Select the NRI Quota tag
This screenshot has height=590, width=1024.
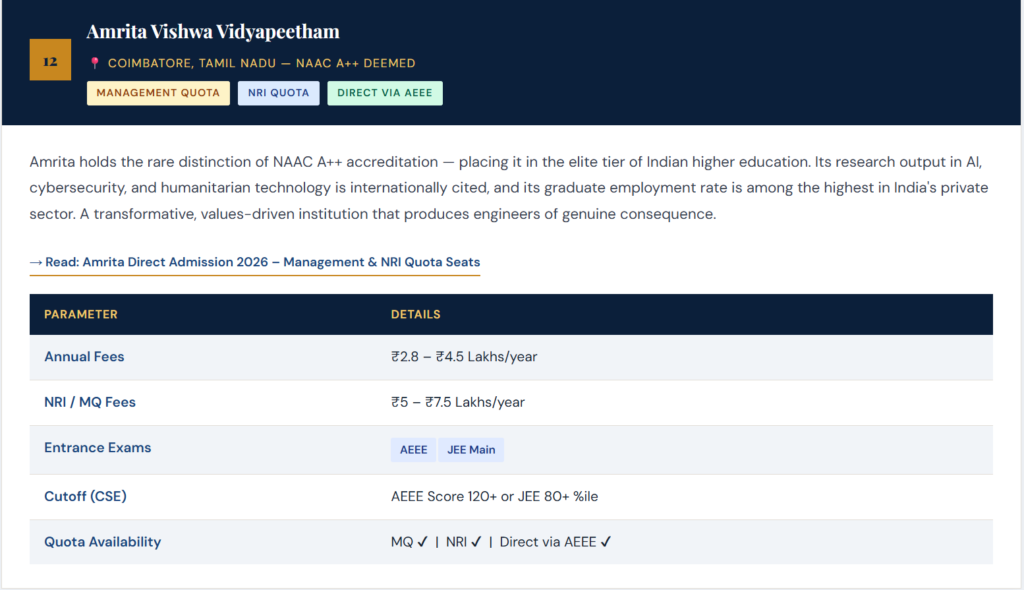pos(278,93)
